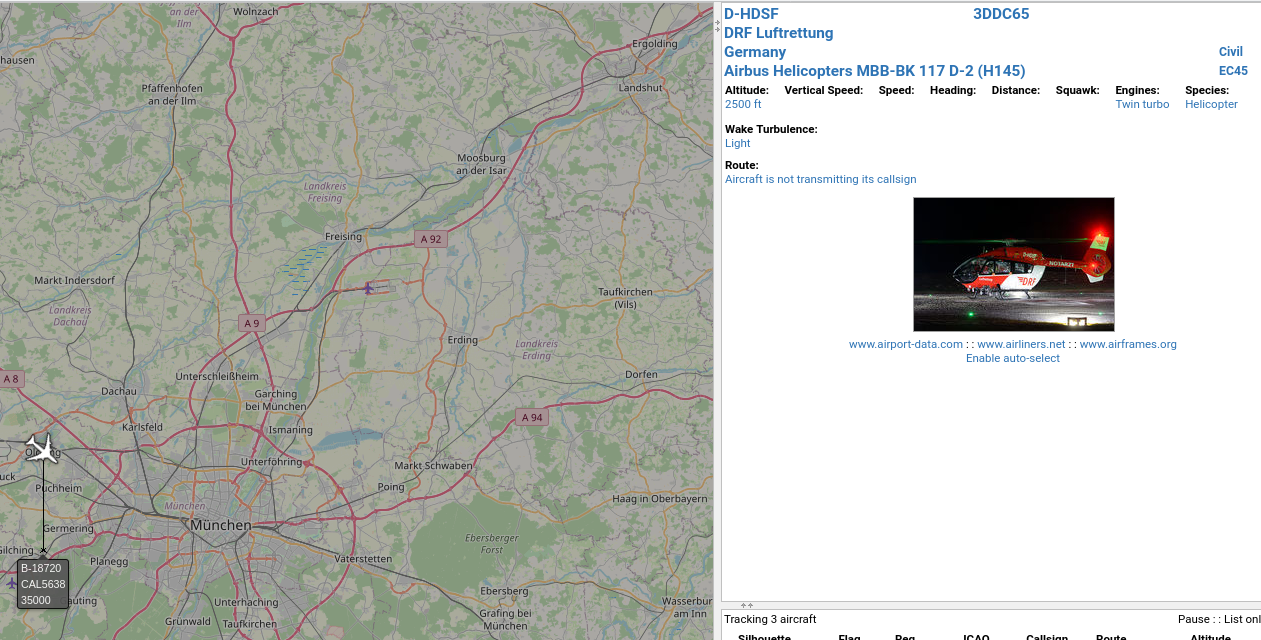Enable auto-select for tracked aircraft
1261x640 pixels.
[1012, 357]
